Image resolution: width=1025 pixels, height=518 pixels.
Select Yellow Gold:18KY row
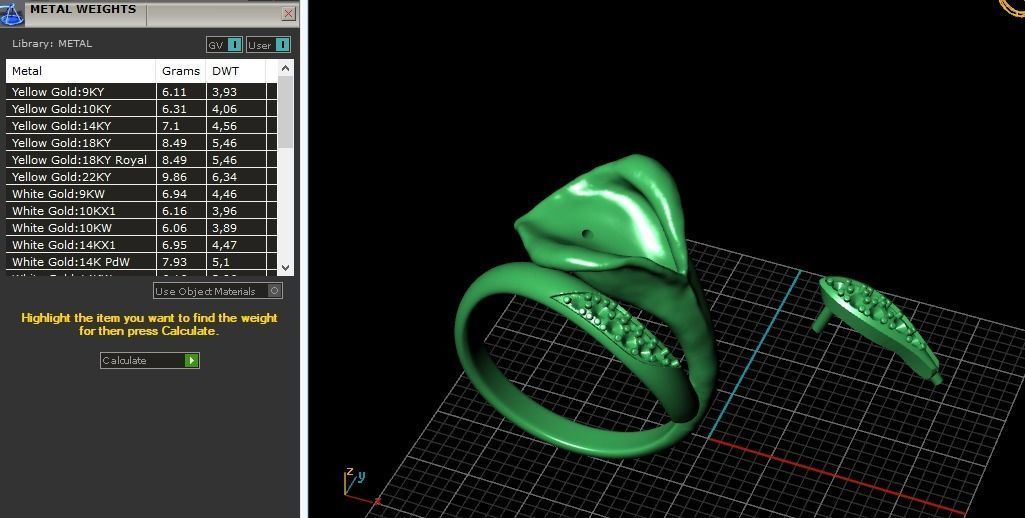pyautogui.click(x=141, y=143)
